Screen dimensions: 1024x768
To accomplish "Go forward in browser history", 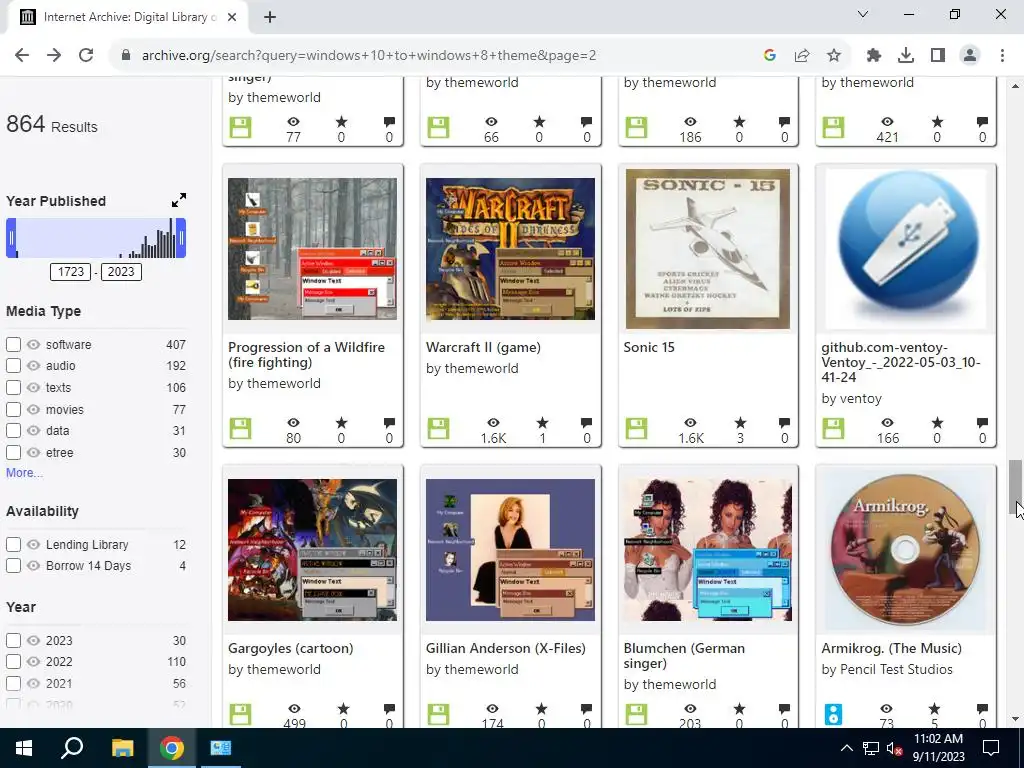I will (54, 56).
